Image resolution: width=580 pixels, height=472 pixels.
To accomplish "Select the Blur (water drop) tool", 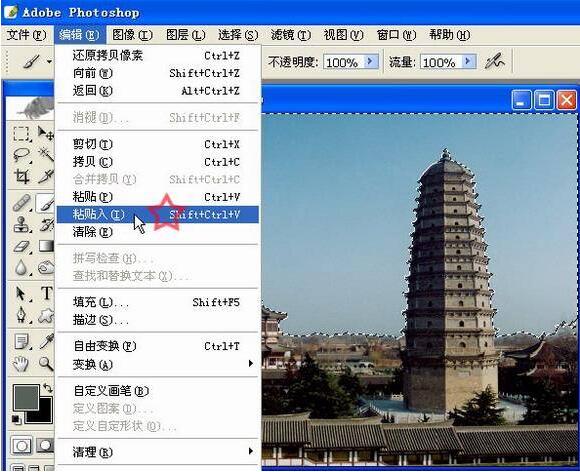I will coord(21,267).
